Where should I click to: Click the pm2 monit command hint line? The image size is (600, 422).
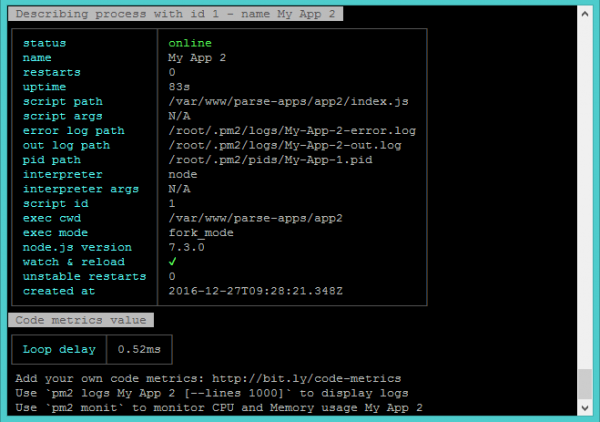(219, 408)
